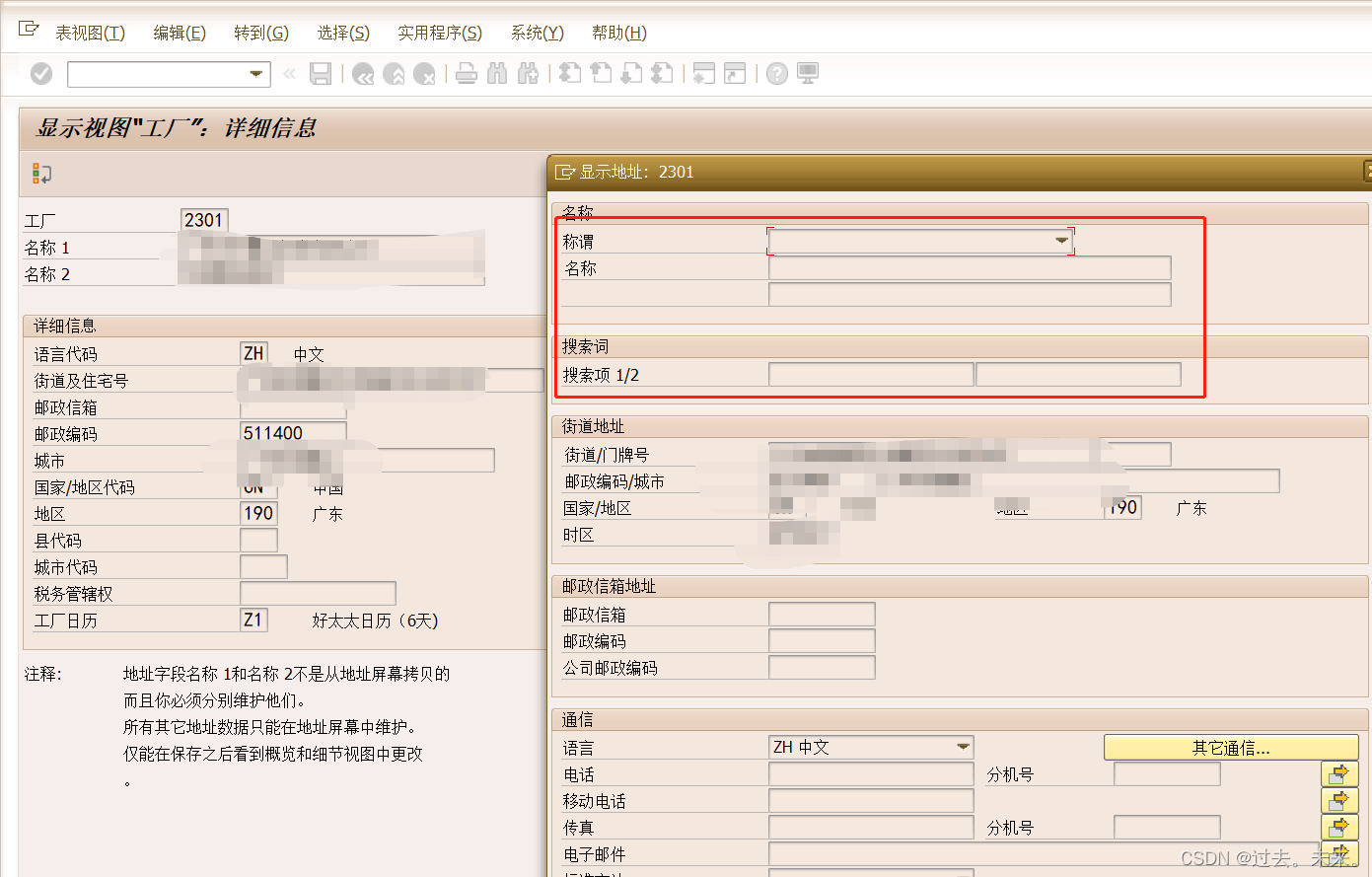Click the 传真 number input field

click(871, 828)
